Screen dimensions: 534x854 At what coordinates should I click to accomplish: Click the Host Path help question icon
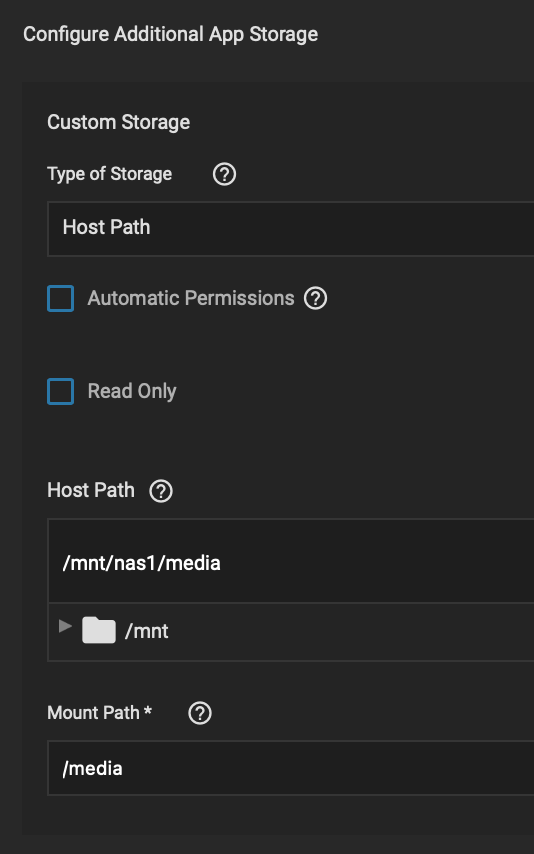point(161,491)
